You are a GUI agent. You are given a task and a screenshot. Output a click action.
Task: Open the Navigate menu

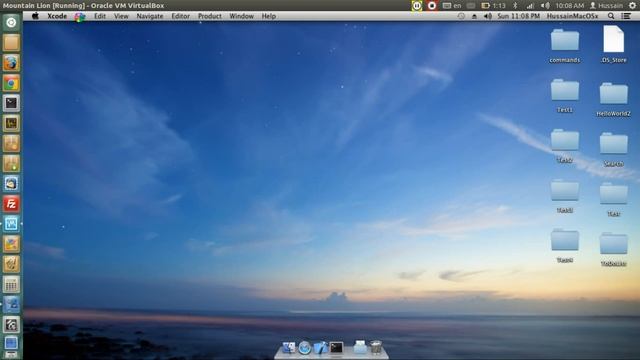[x=150, y=16]
